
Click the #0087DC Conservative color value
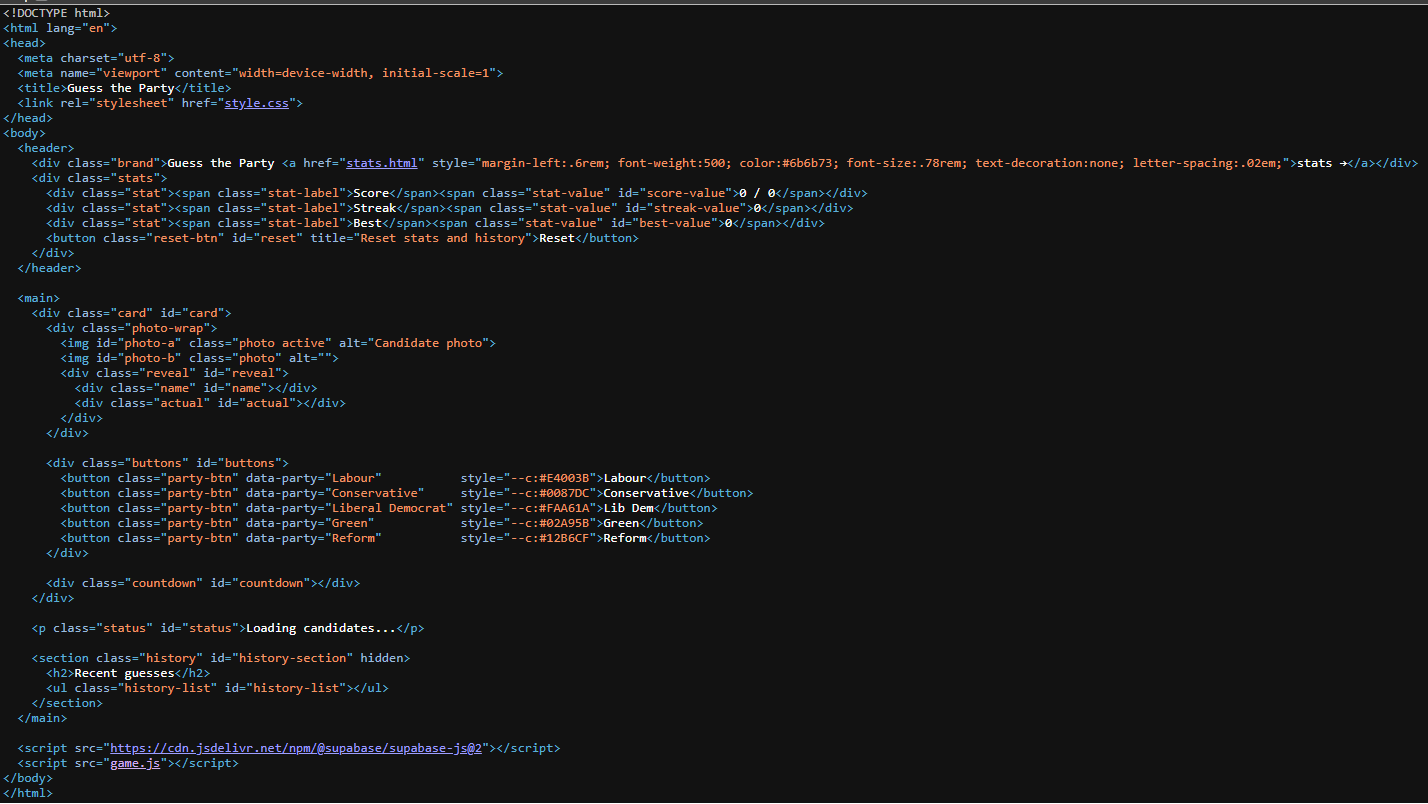[565, 493]
